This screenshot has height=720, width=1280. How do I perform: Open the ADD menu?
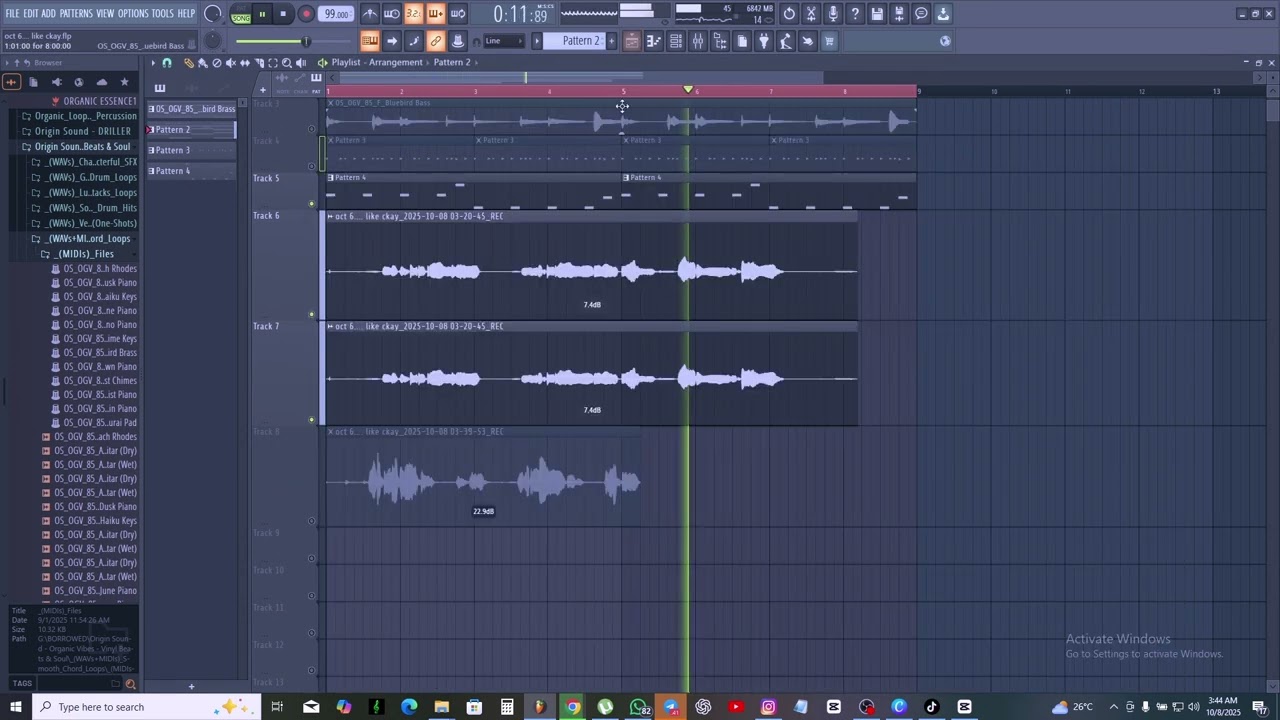tap(48, 13)
